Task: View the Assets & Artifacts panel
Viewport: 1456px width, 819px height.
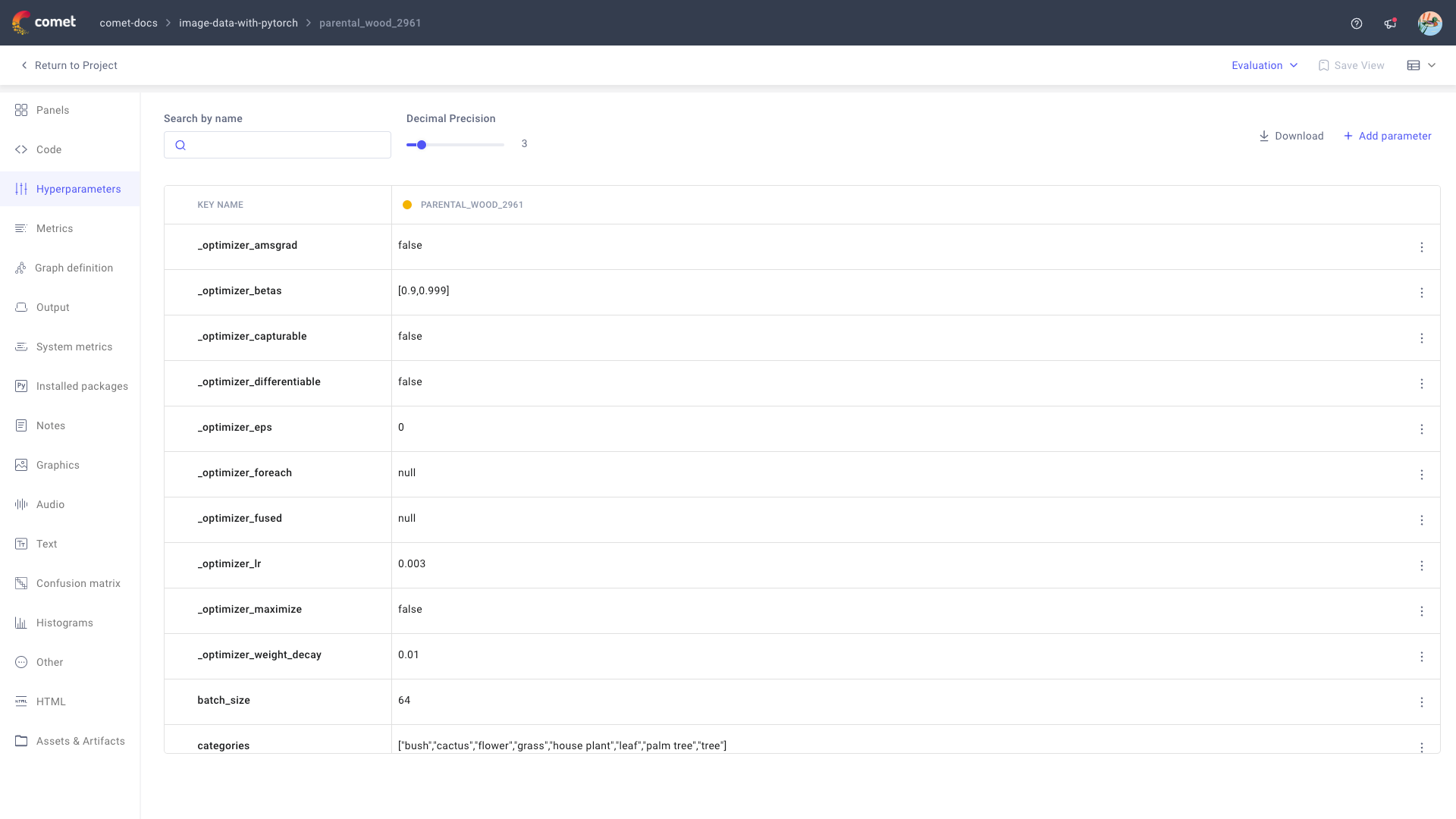Action: point(80,741)
